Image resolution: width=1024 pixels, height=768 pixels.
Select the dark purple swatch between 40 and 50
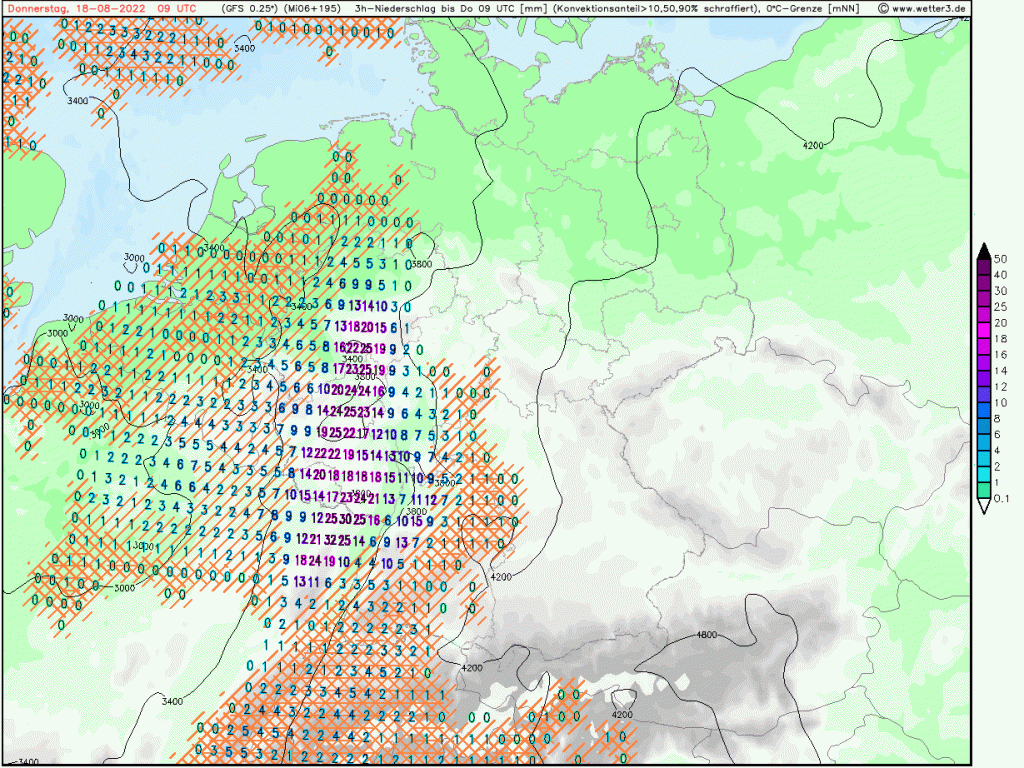[984, 266]
